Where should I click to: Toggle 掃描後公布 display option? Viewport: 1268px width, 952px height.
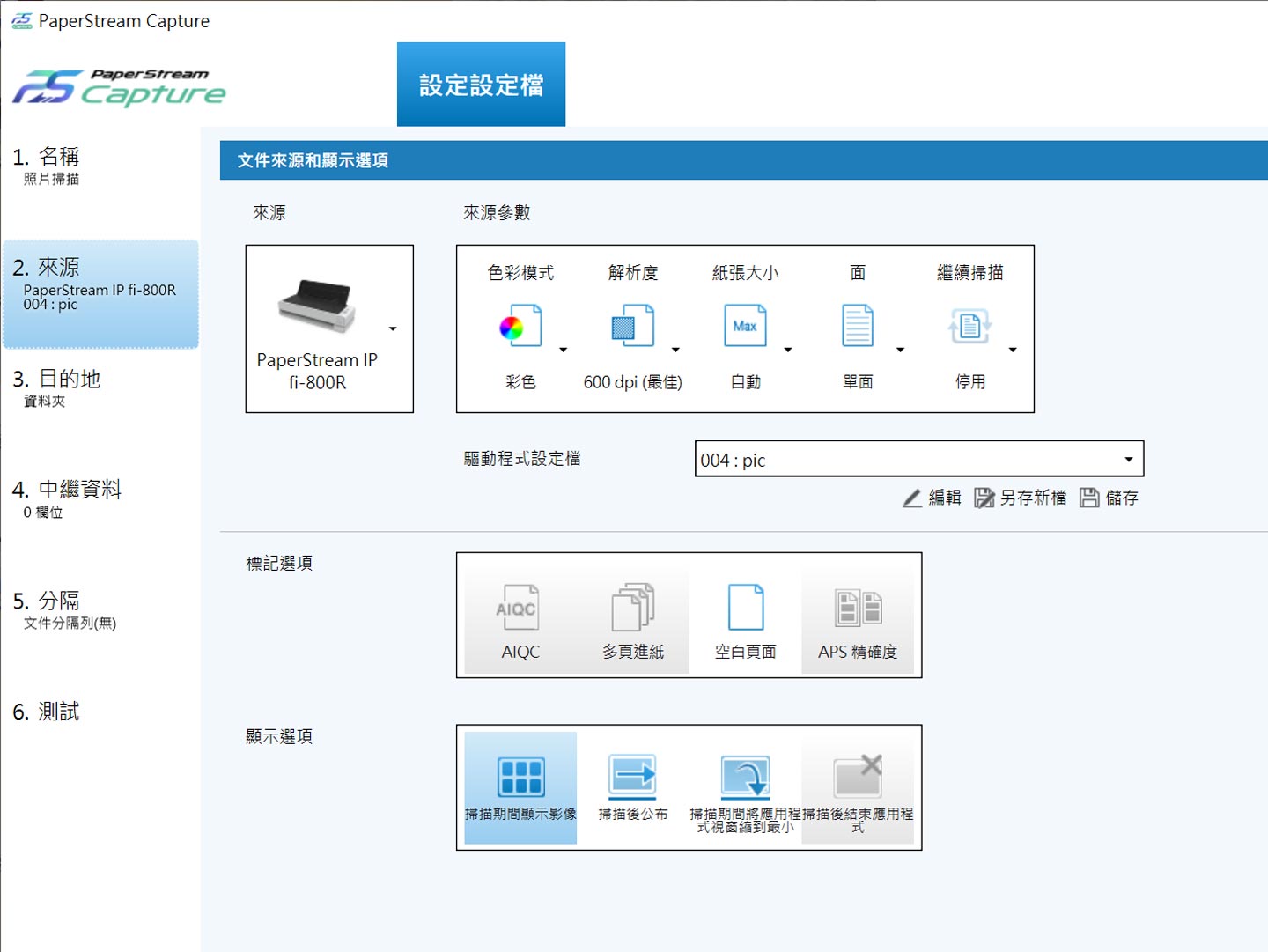(x=633, y=788)
